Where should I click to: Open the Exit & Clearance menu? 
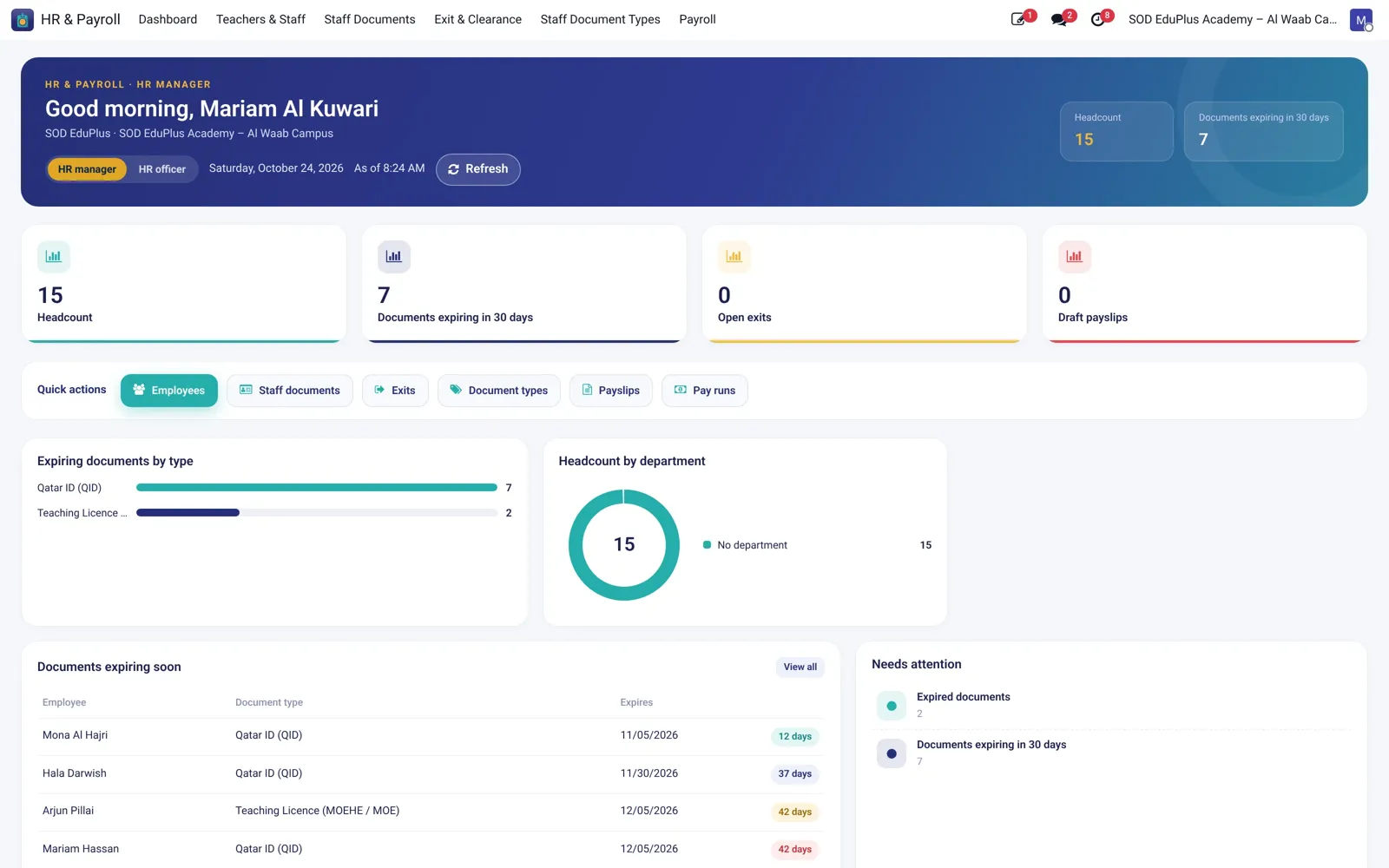(x=477, y=19)
